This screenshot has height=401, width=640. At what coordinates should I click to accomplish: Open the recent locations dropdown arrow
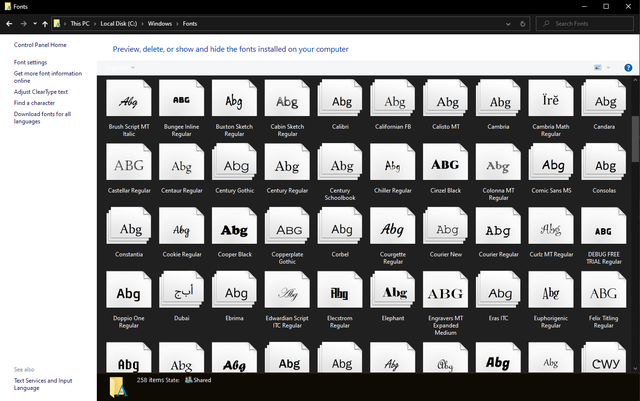click(x=35, y=24)
